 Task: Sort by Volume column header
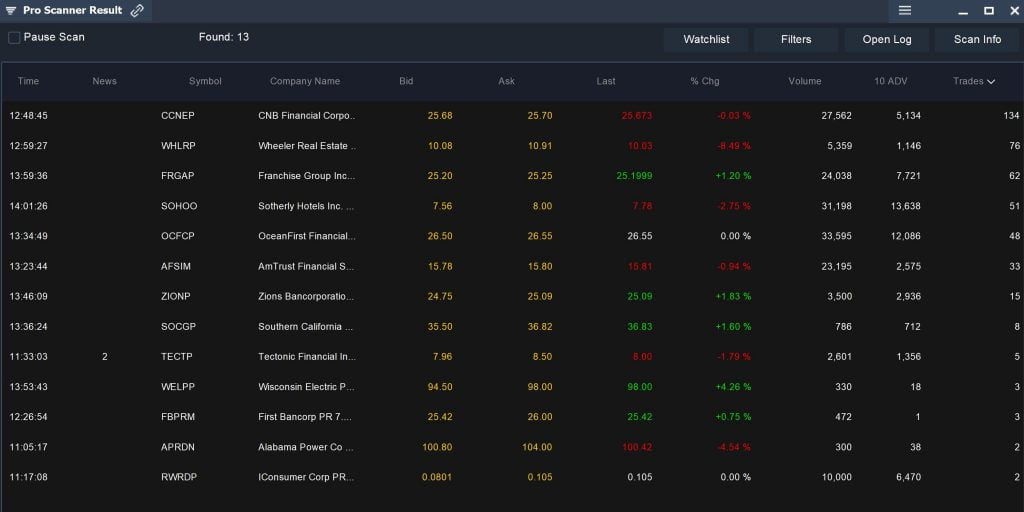(805, 82)
